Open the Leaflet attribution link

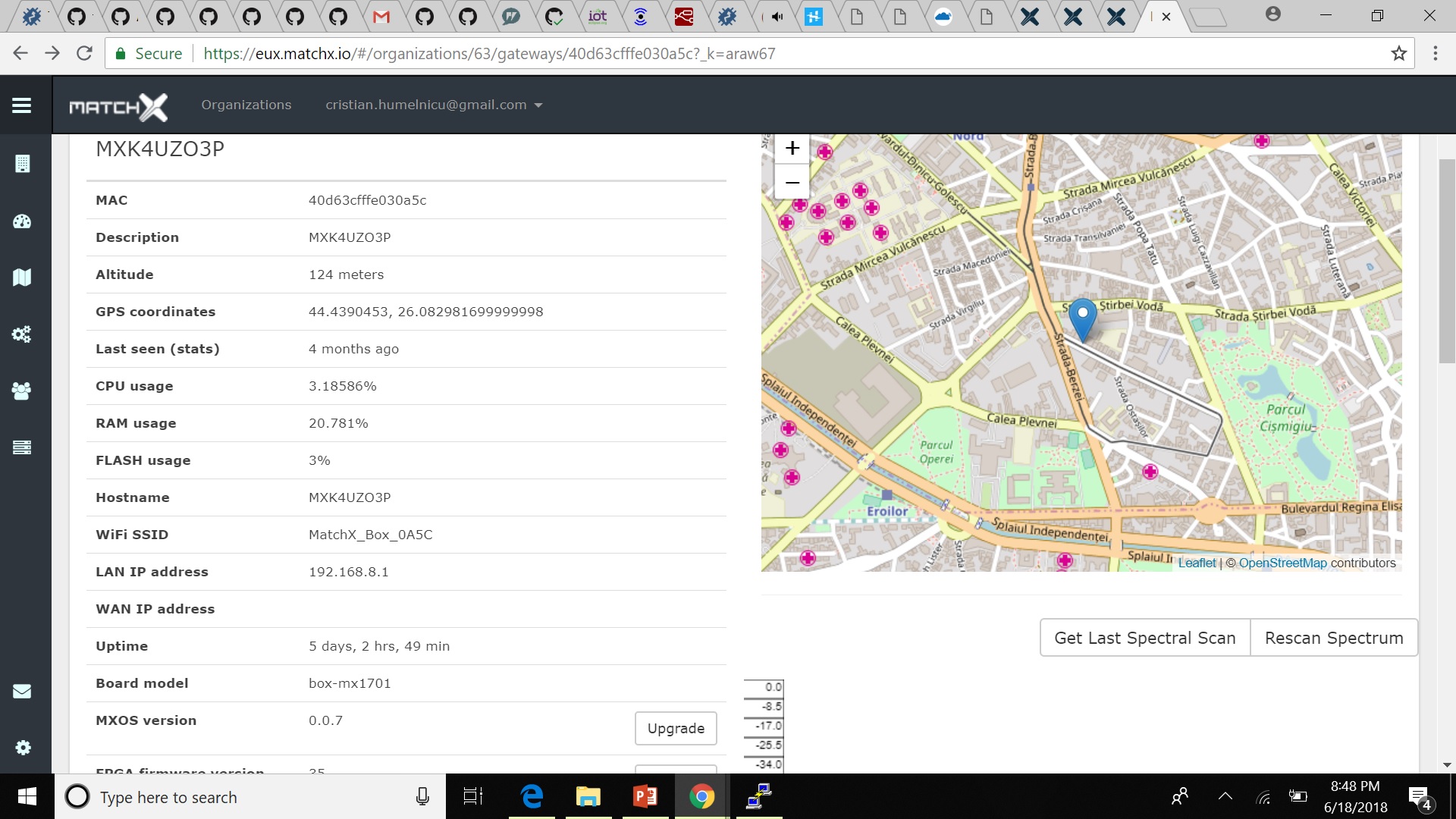coord(1197,563)
